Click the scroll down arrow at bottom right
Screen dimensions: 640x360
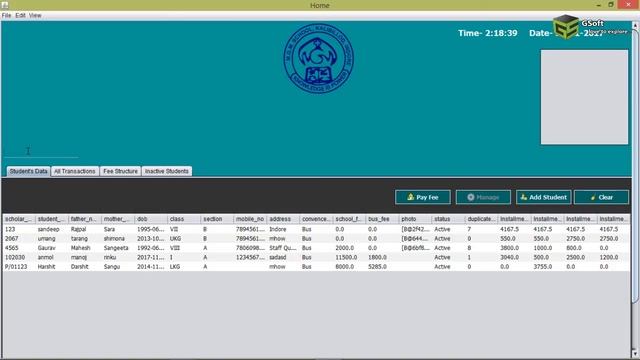pos(635,353)
